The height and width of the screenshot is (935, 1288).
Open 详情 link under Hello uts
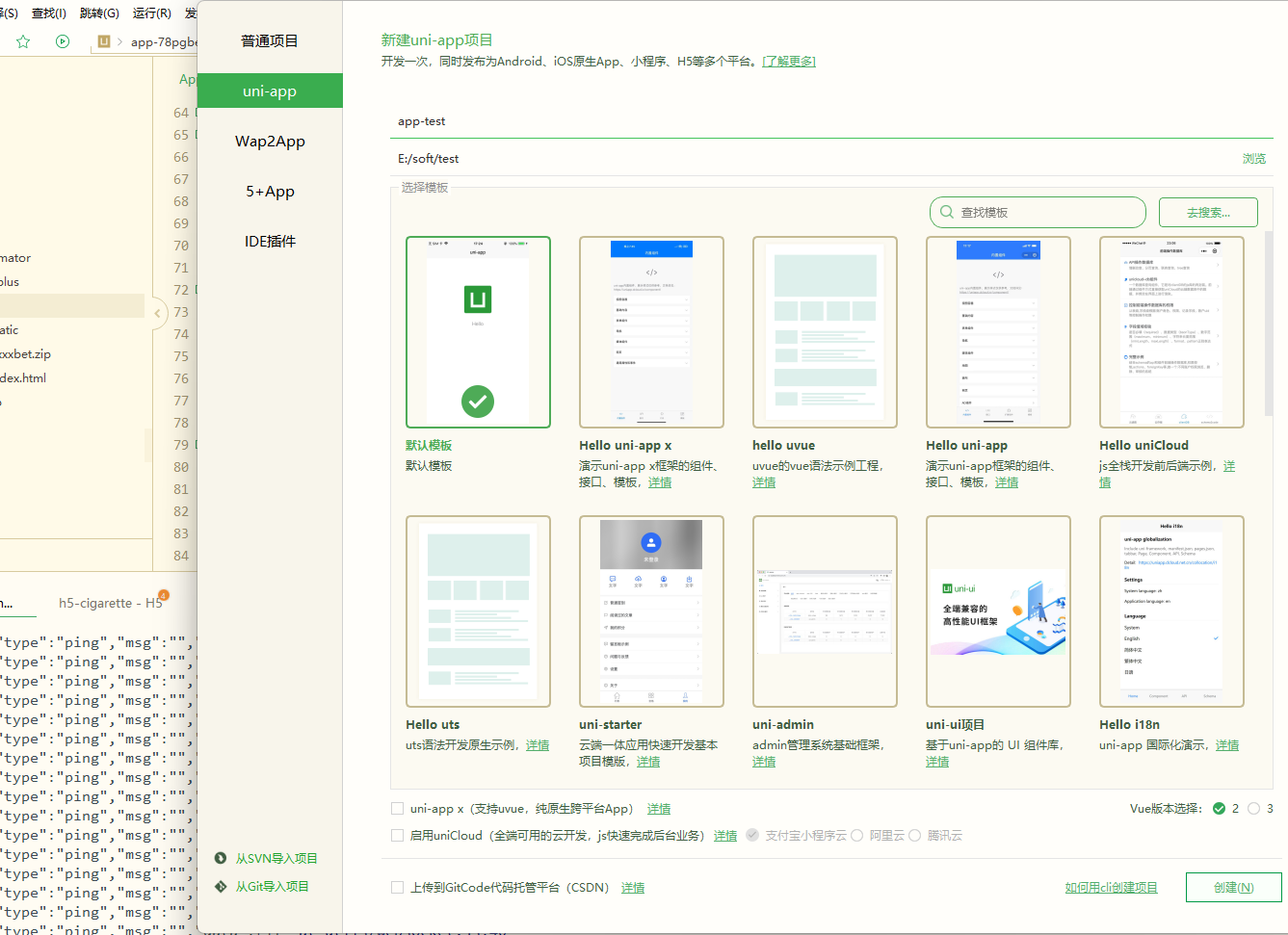coord(538,745)
